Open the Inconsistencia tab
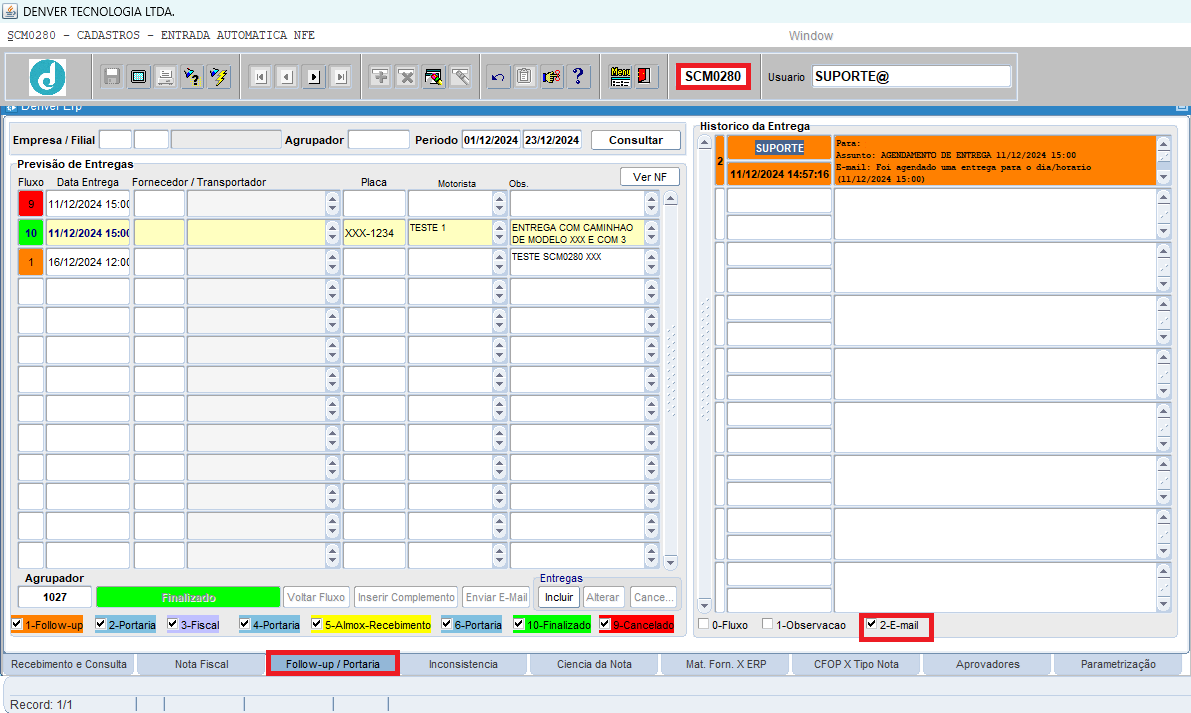Viewport: 1191px width, 713px height. pyautogui.click(x=463, y=664)
